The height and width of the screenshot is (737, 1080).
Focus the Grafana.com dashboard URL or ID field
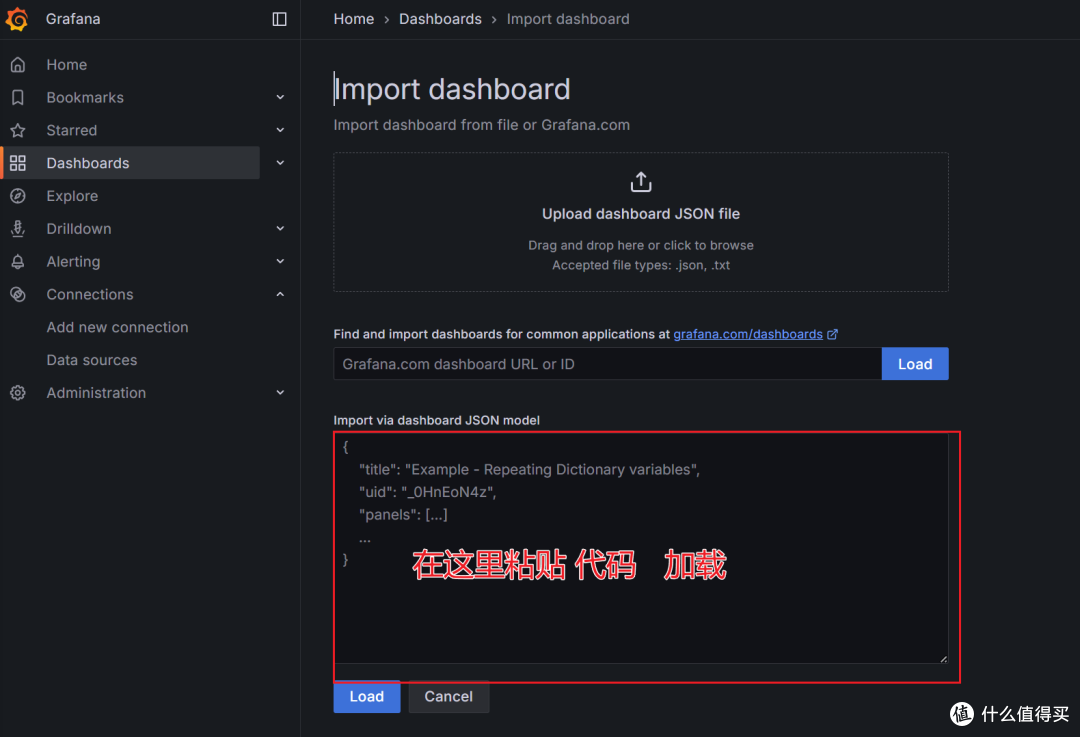coord(607,364)
